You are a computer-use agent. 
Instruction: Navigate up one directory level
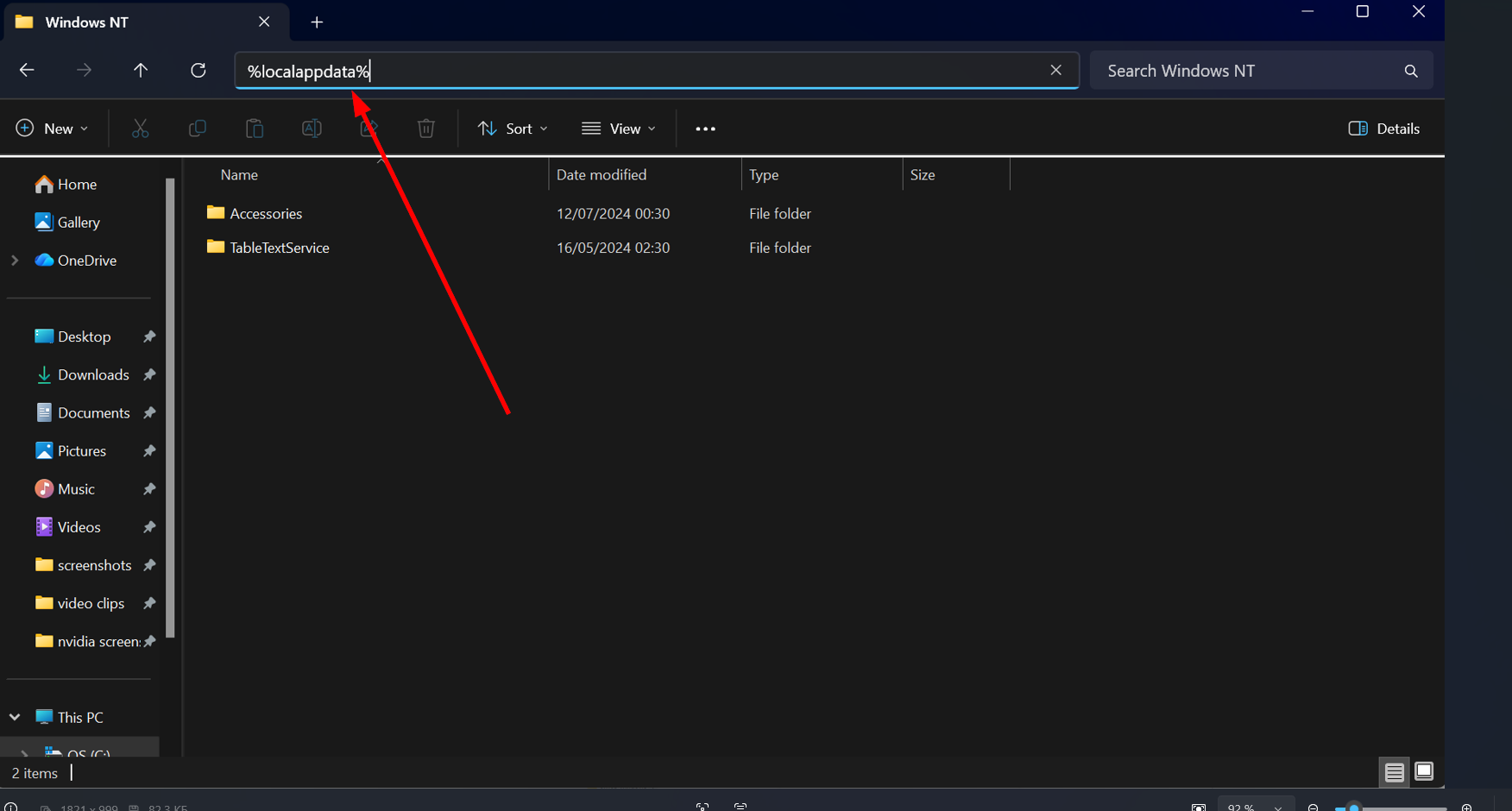(x=141, y=71)
